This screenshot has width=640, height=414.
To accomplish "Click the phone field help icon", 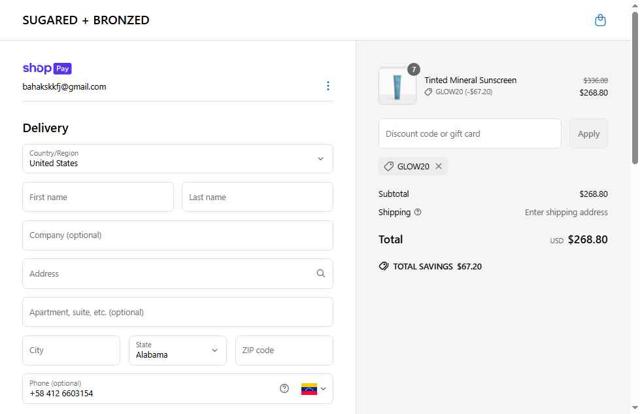I will pos(284,389).
